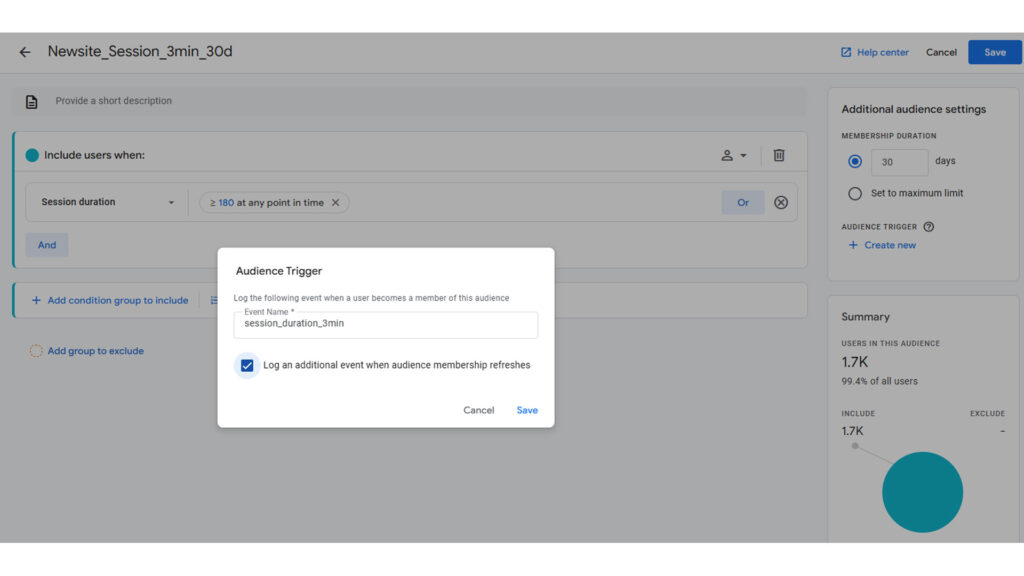Screen dimensions: 1024x576
Task: Delete condition group with trash icon
Action: (x=778, y=155)
